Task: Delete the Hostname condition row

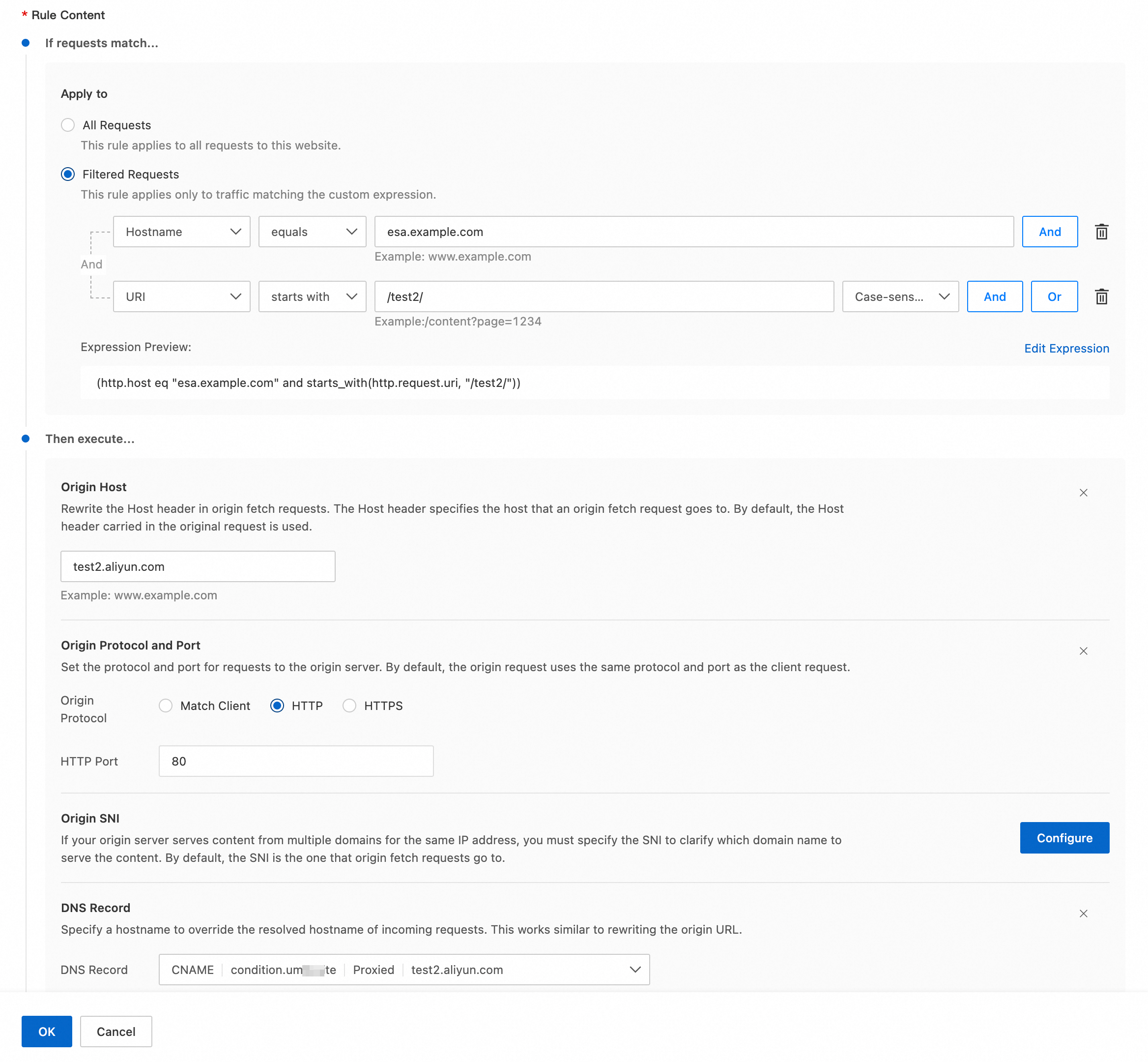Action: pos(1101,232)
